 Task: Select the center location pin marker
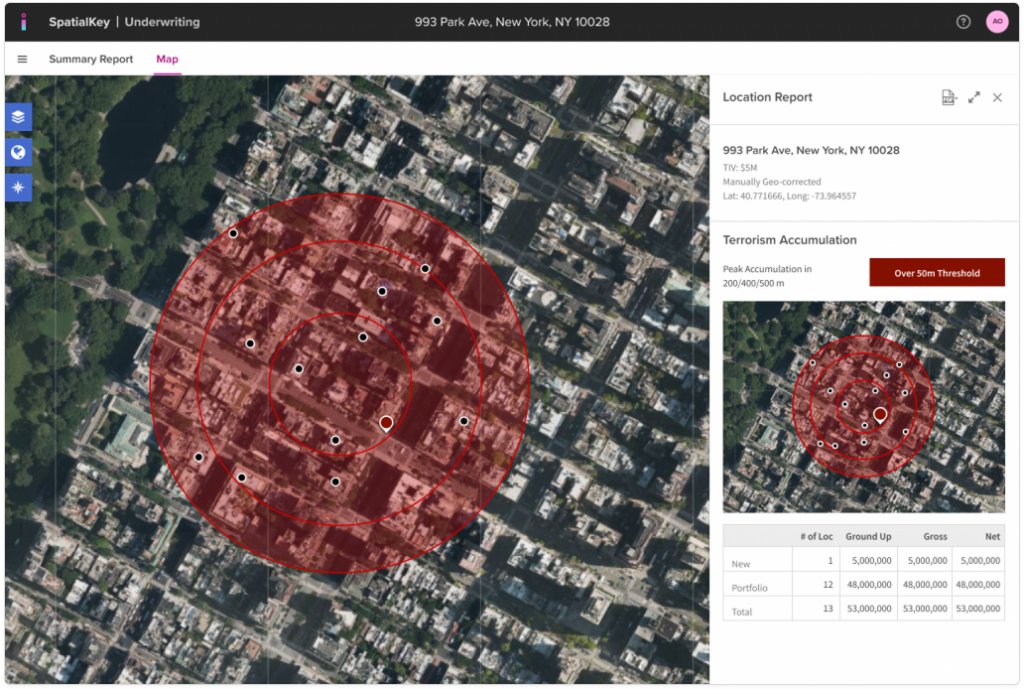[385, 422]
